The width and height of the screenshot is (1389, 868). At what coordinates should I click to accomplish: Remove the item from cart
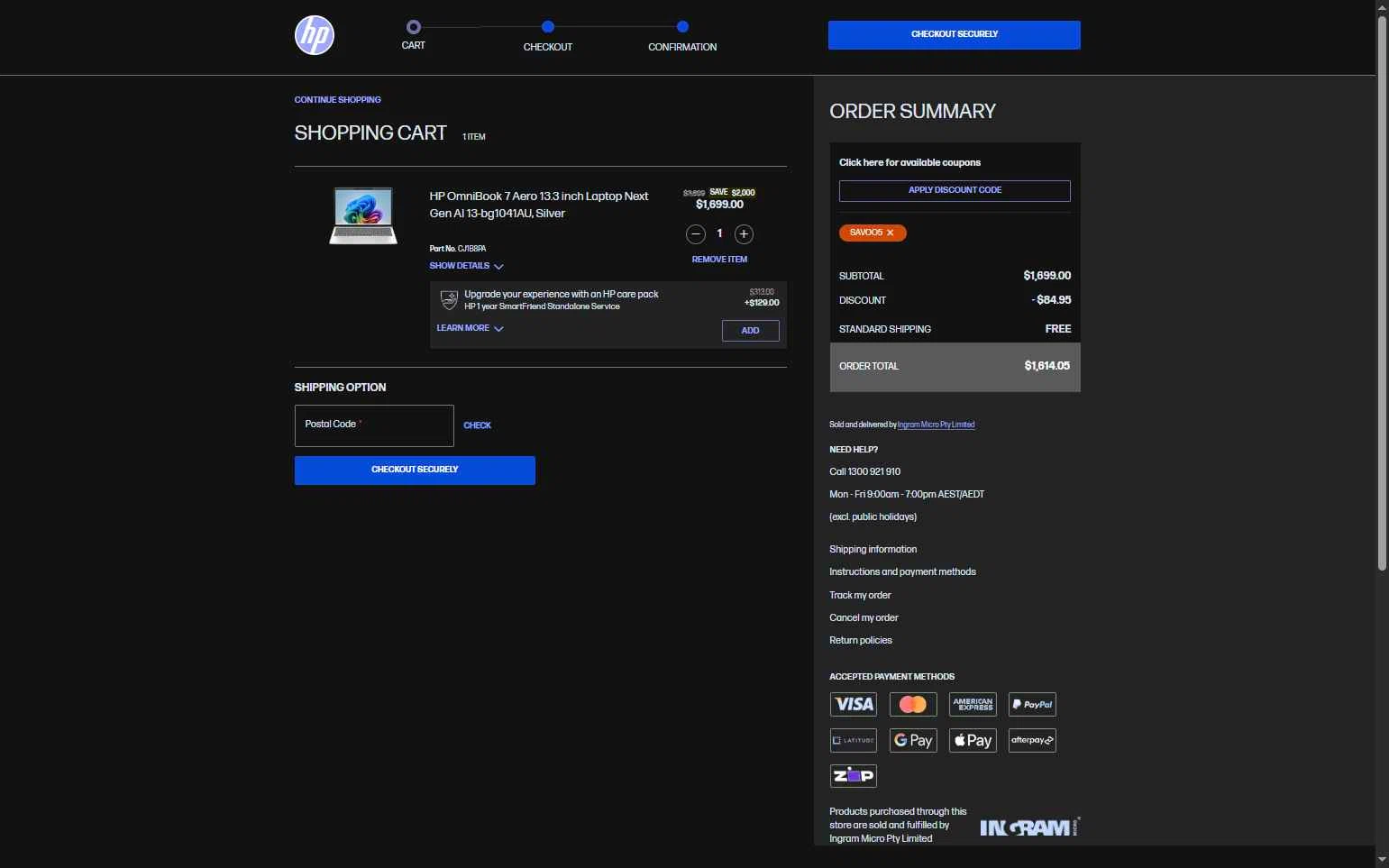pos(719,260)
